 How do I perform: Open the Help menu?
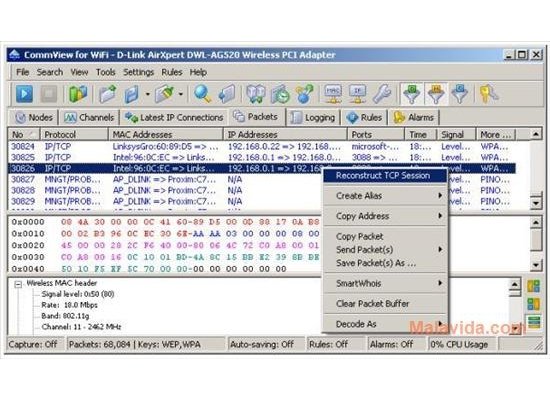point(198,72)
